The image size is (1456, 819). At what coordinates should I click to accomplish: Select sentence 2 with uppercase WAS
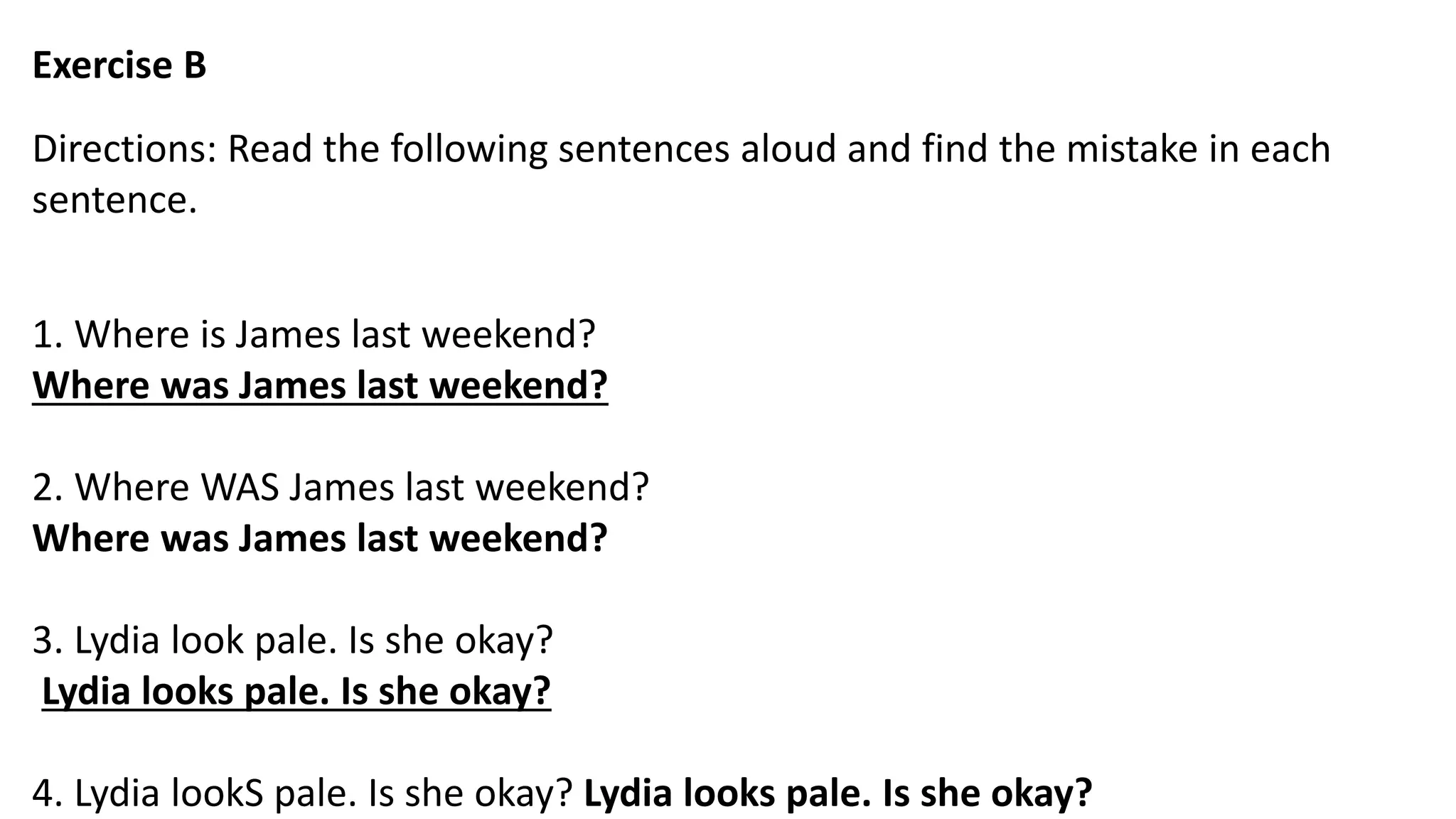341,488
